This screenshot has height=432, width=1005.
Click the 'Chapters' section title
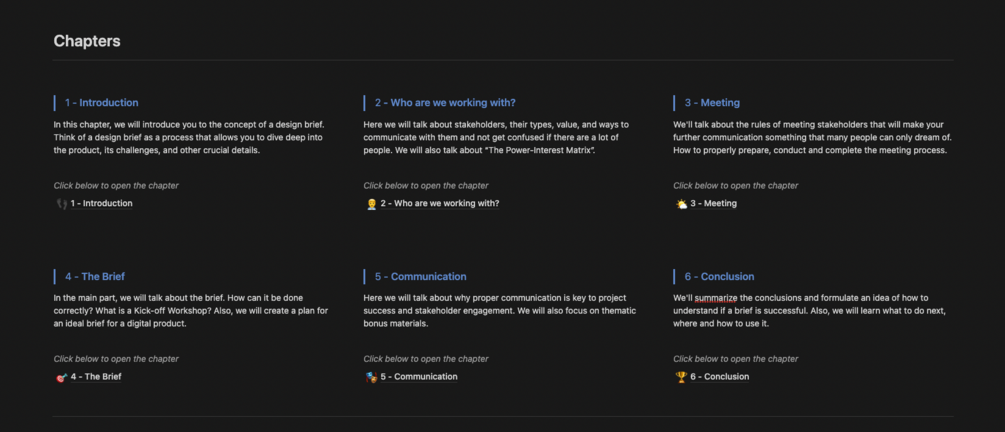click(x=87, y=42)
